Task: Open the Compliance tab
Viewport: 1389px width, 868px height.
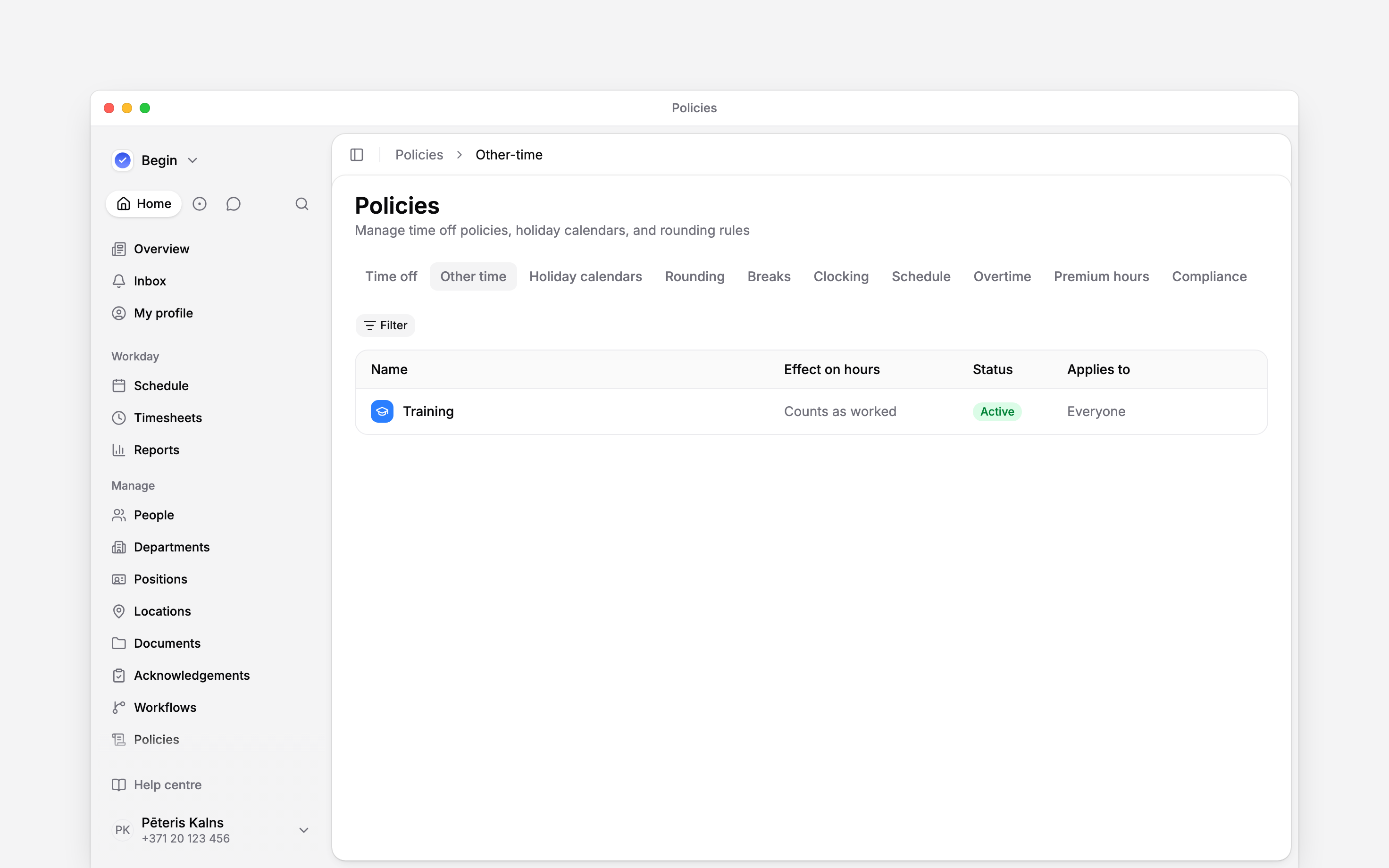Action: pos(1209,277)
